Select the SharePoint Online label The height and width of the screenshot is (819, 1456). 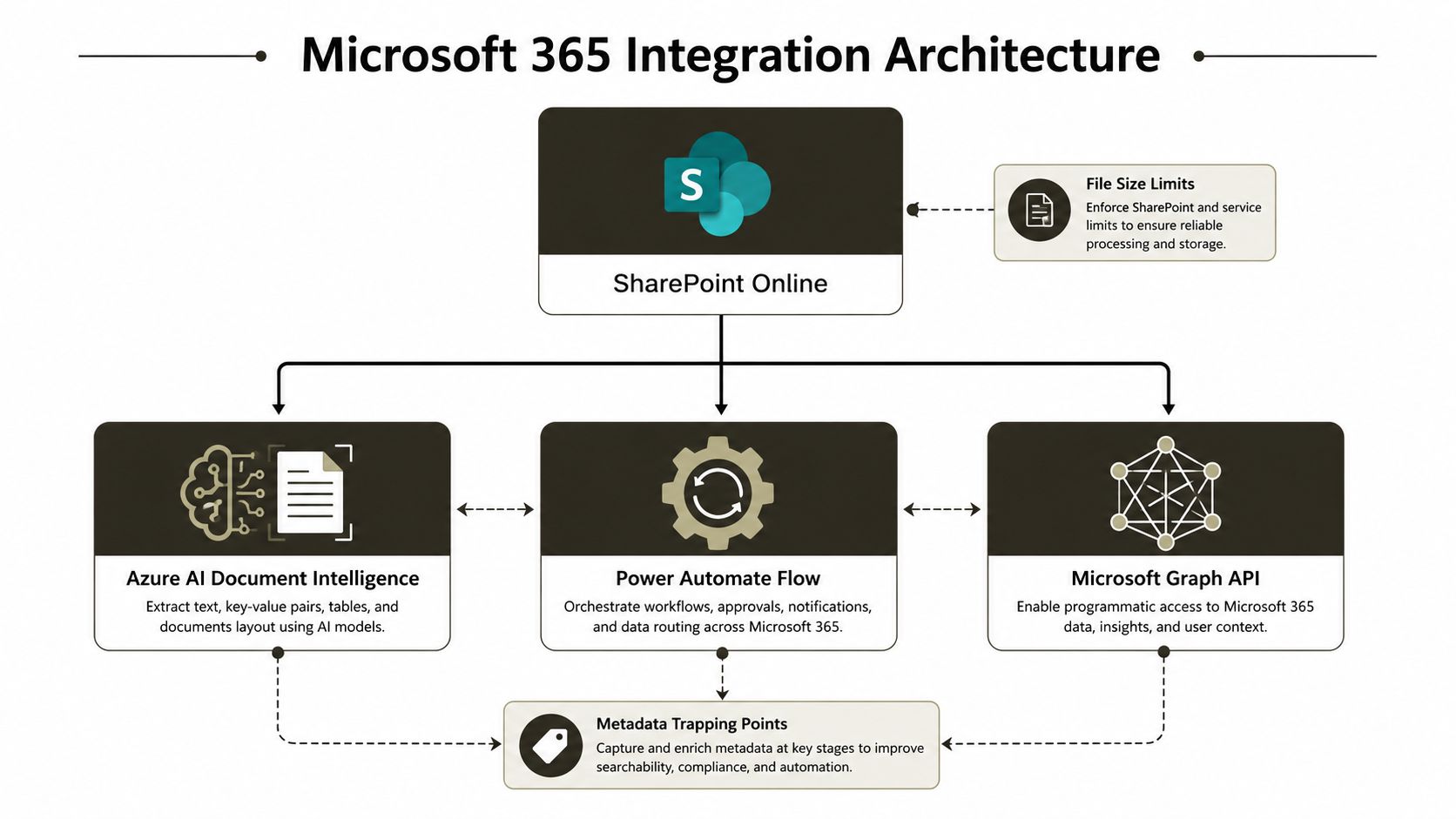click(720, 284)
